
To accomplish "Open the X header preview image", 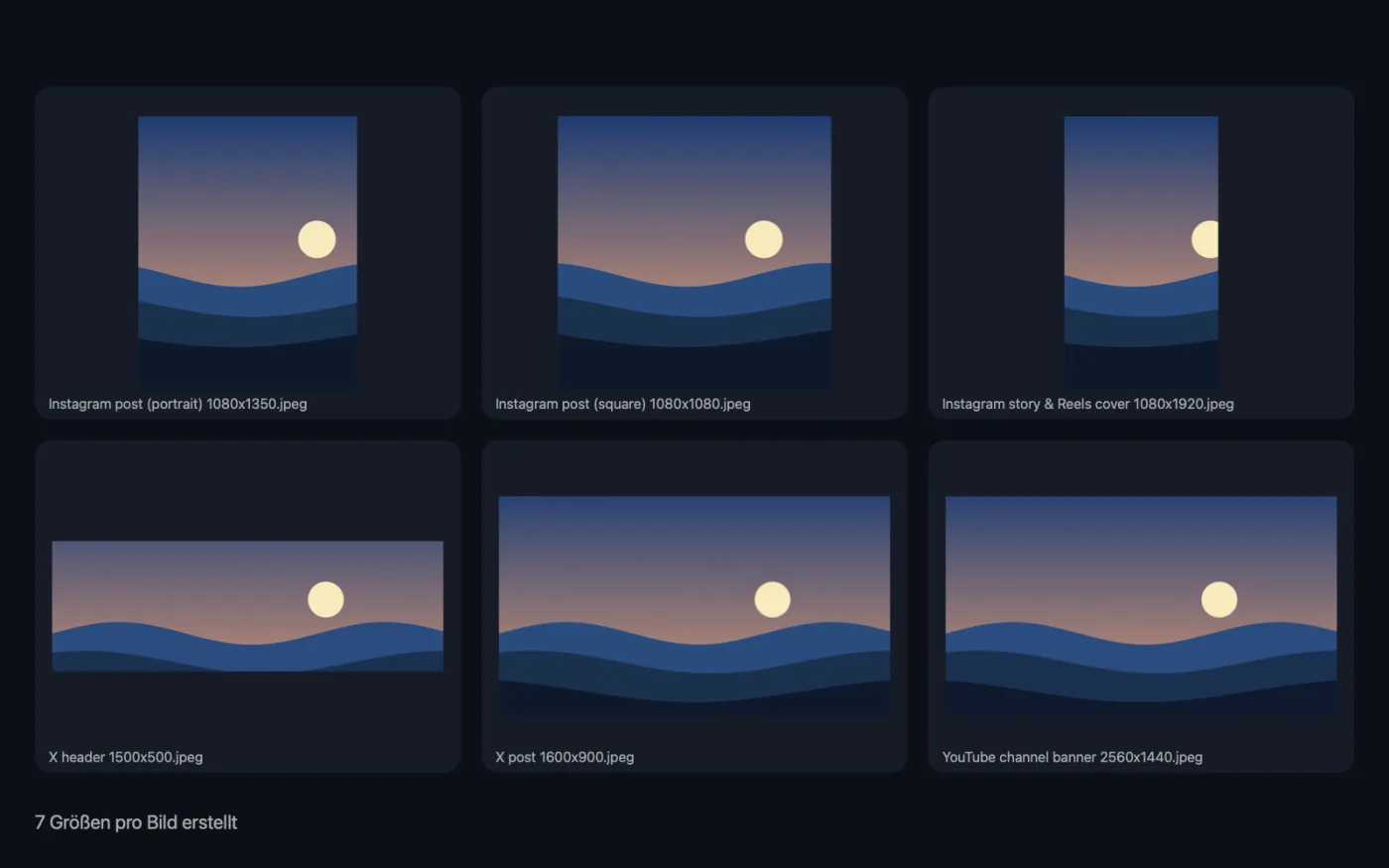I will 247,606.
